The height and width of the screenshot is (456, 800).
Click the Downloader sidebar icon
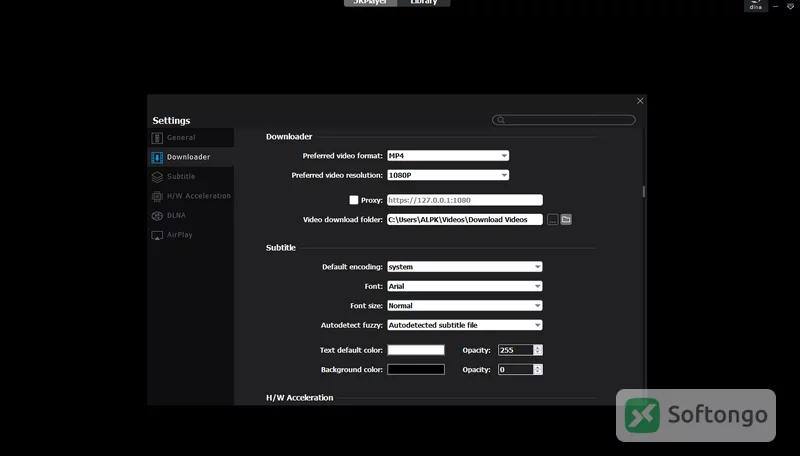[157, 157]
